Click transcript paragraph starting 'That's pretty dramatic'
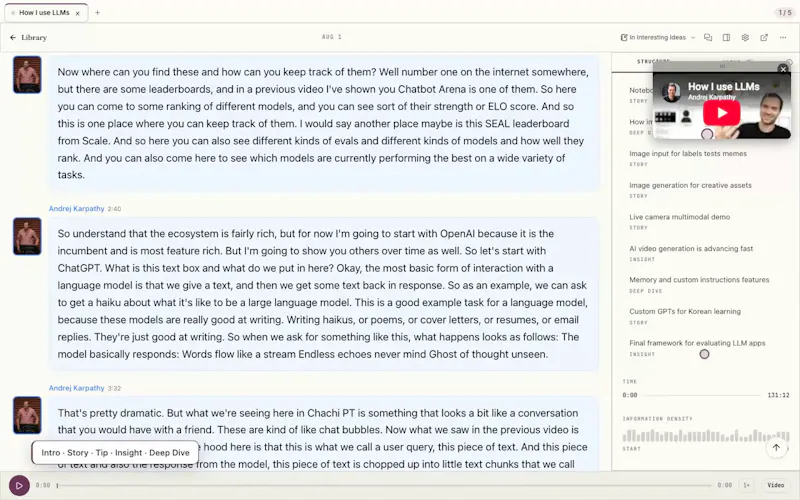Viewport: 800px width, 500px height. 323,434
